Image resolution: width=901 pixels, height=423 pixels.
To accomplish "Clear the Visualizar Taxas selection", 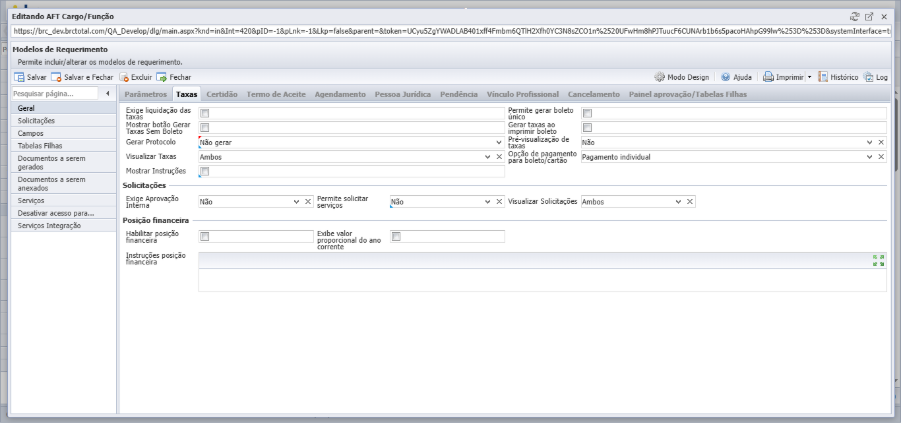I will (x=499, y=157).
